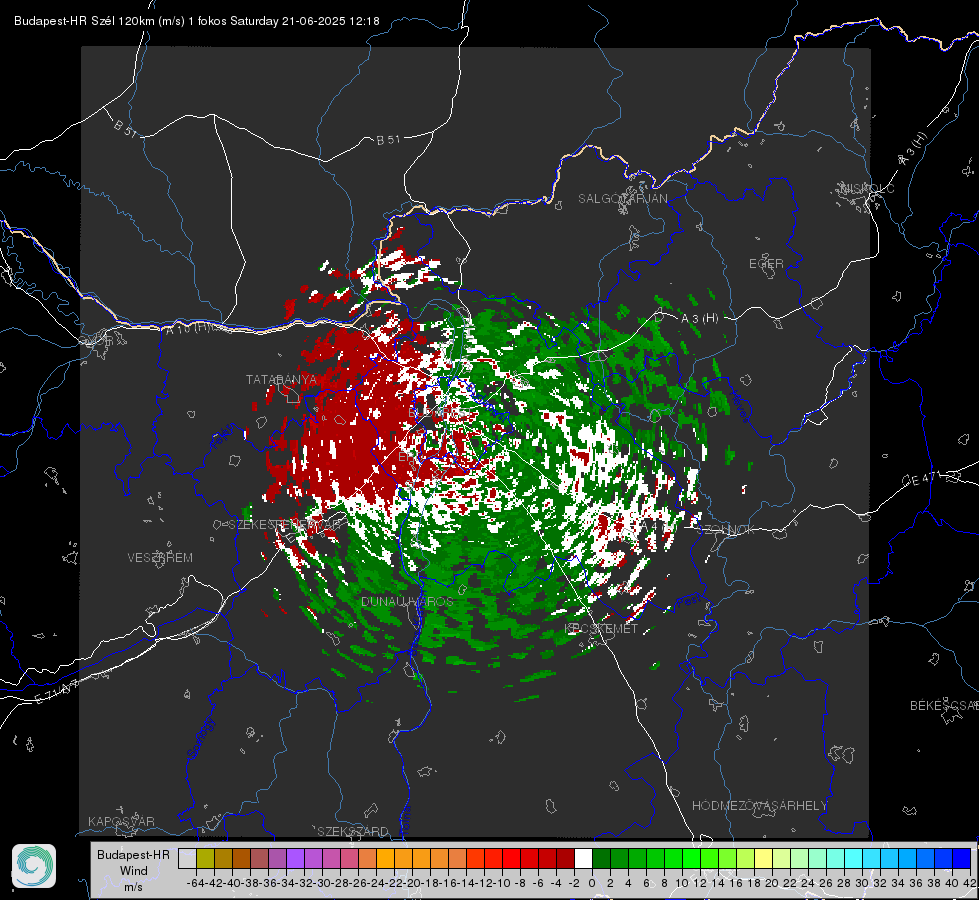Click the TATABÁNYA city label

[281, 380]
